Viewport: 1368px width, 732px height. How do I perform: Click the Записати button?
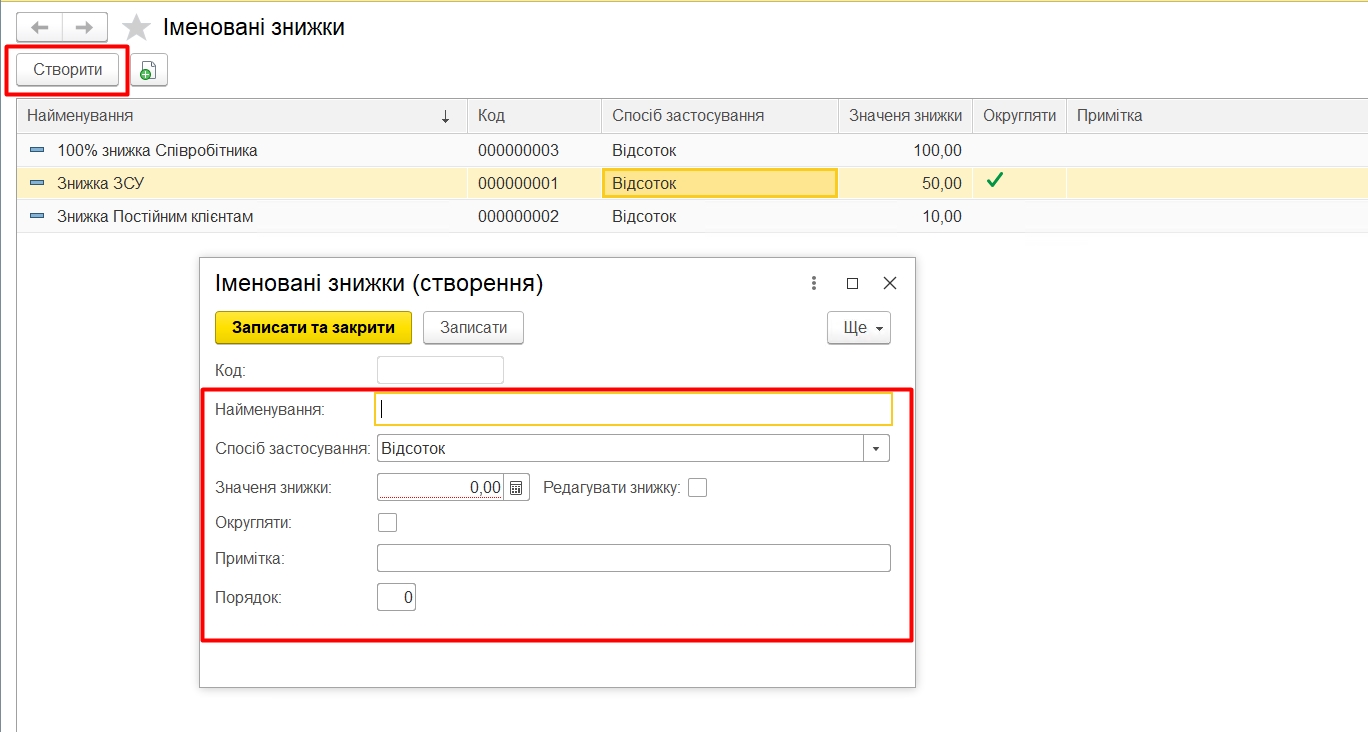point(473,328)
